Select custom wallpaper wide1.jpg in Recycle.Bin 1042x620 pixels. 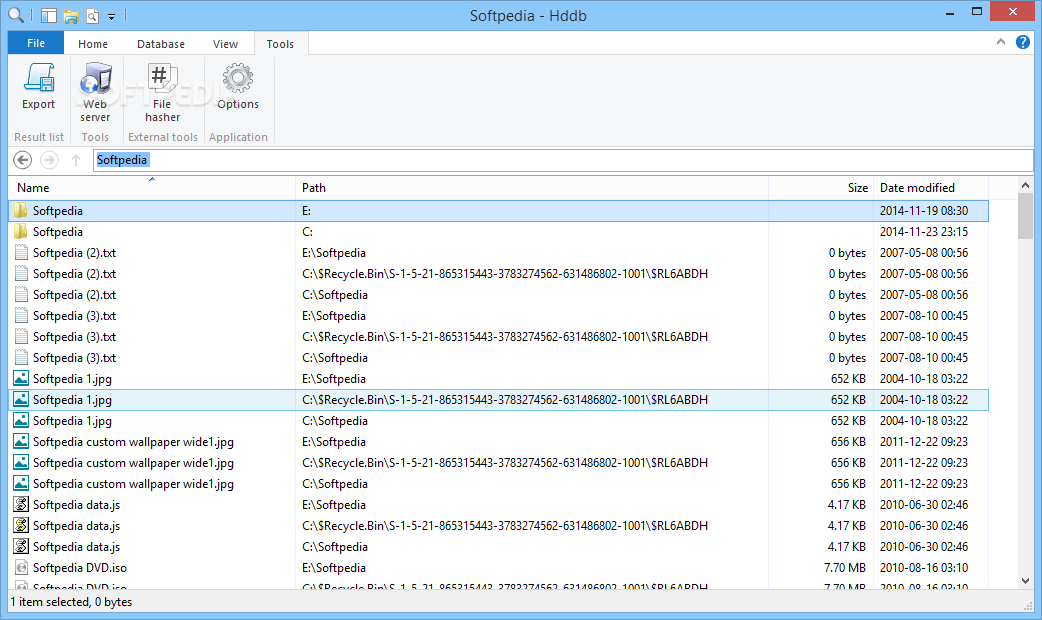pos(498,463)
